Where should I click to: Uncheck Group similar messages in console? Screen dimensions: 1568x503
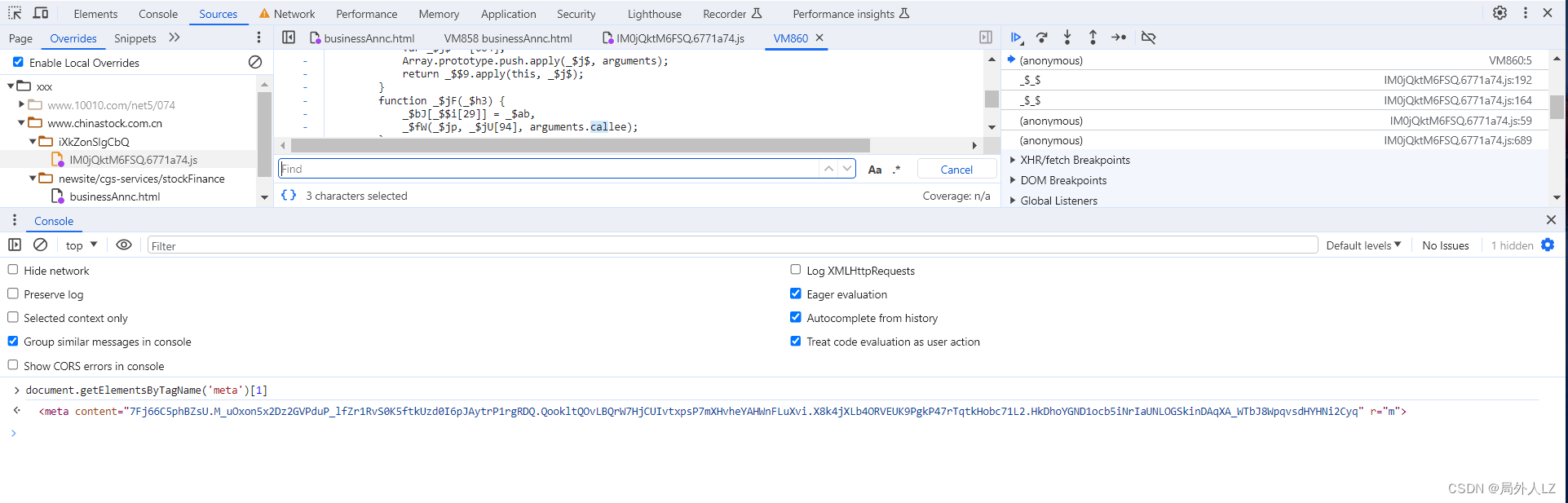13,341
